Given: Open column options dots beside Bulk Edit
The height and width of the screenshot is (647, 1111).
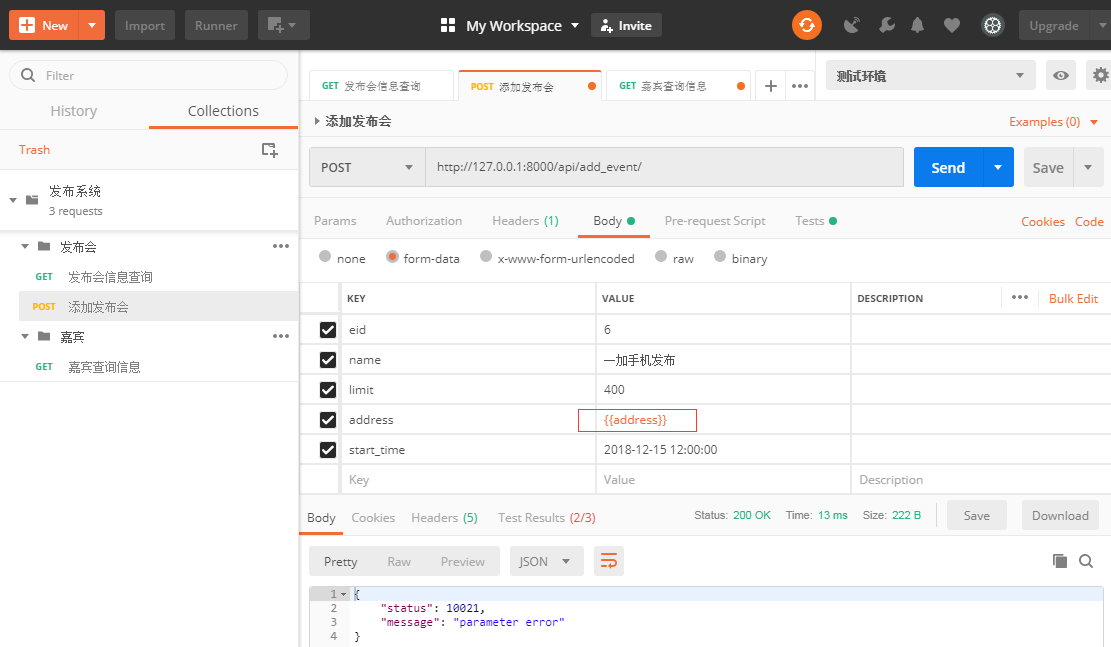Looking at the screenshot, I should coord(1020,298).
